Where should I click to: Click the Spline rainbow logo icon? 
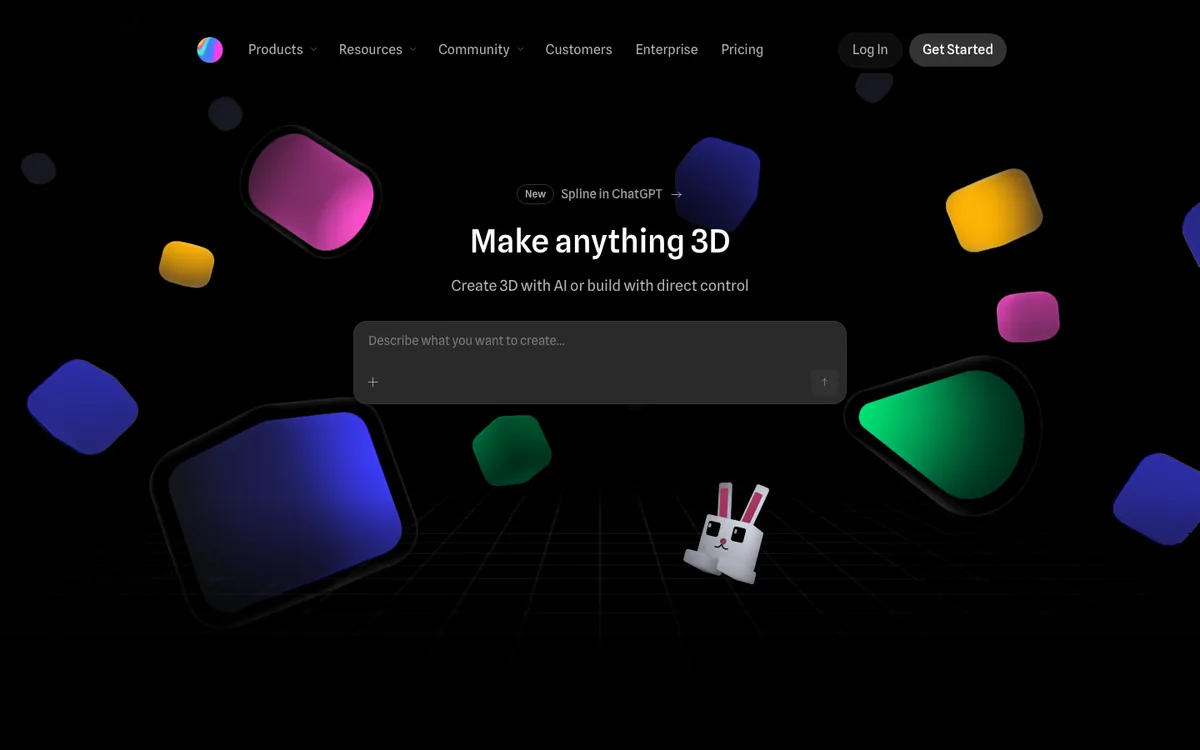click(x=210, y=50)
